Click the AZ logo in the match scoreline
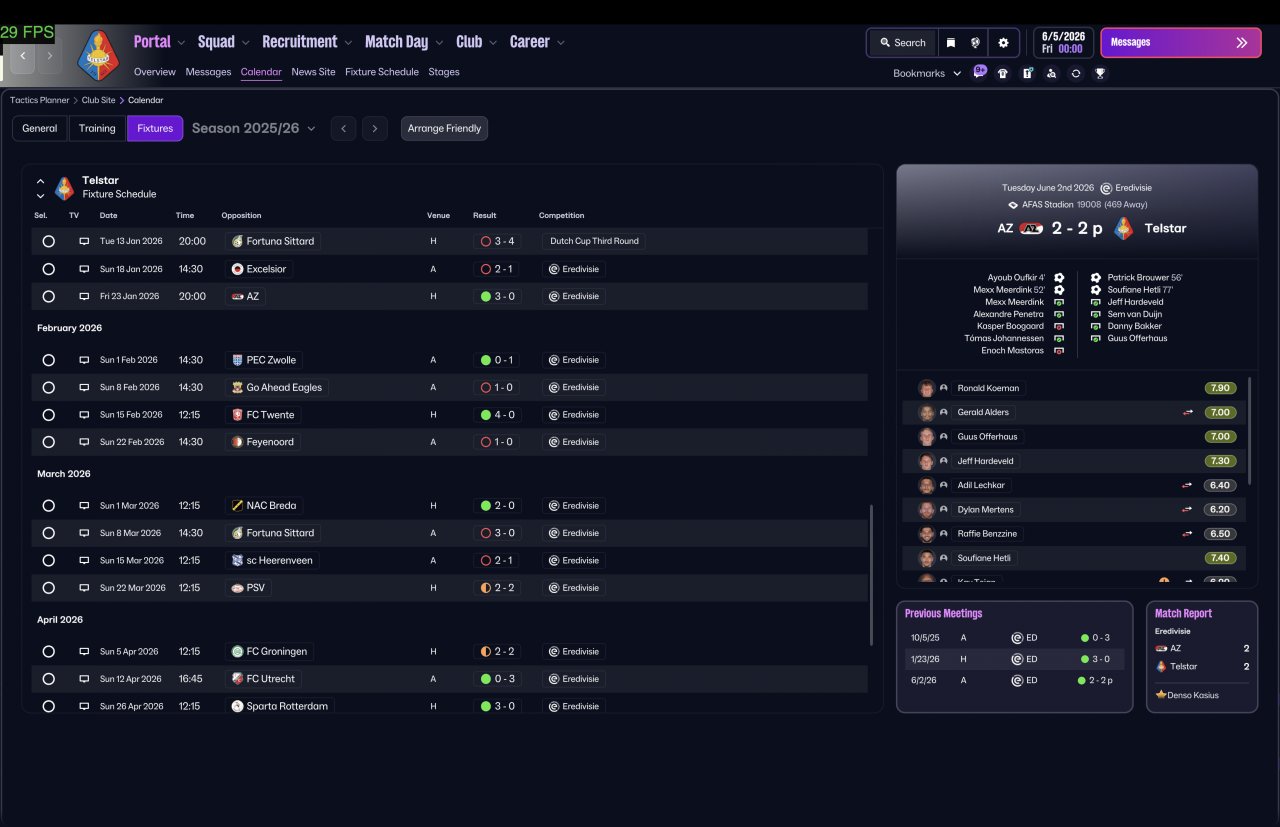Viewport: 1280px width, 827px height. (1031, 228)
